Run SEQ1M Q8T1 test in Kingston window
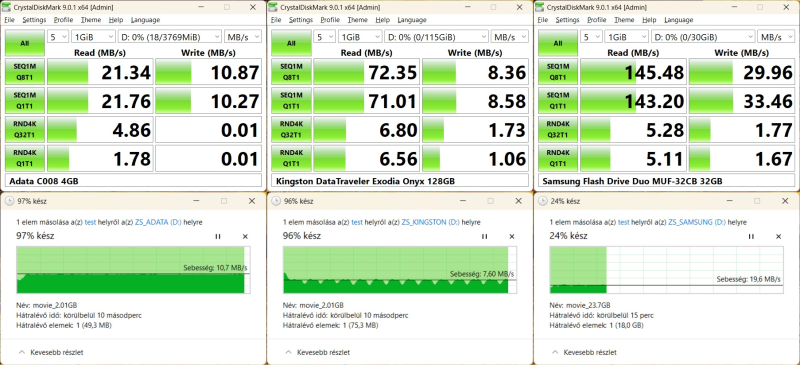The image size is (800, 365). (291, 71)
